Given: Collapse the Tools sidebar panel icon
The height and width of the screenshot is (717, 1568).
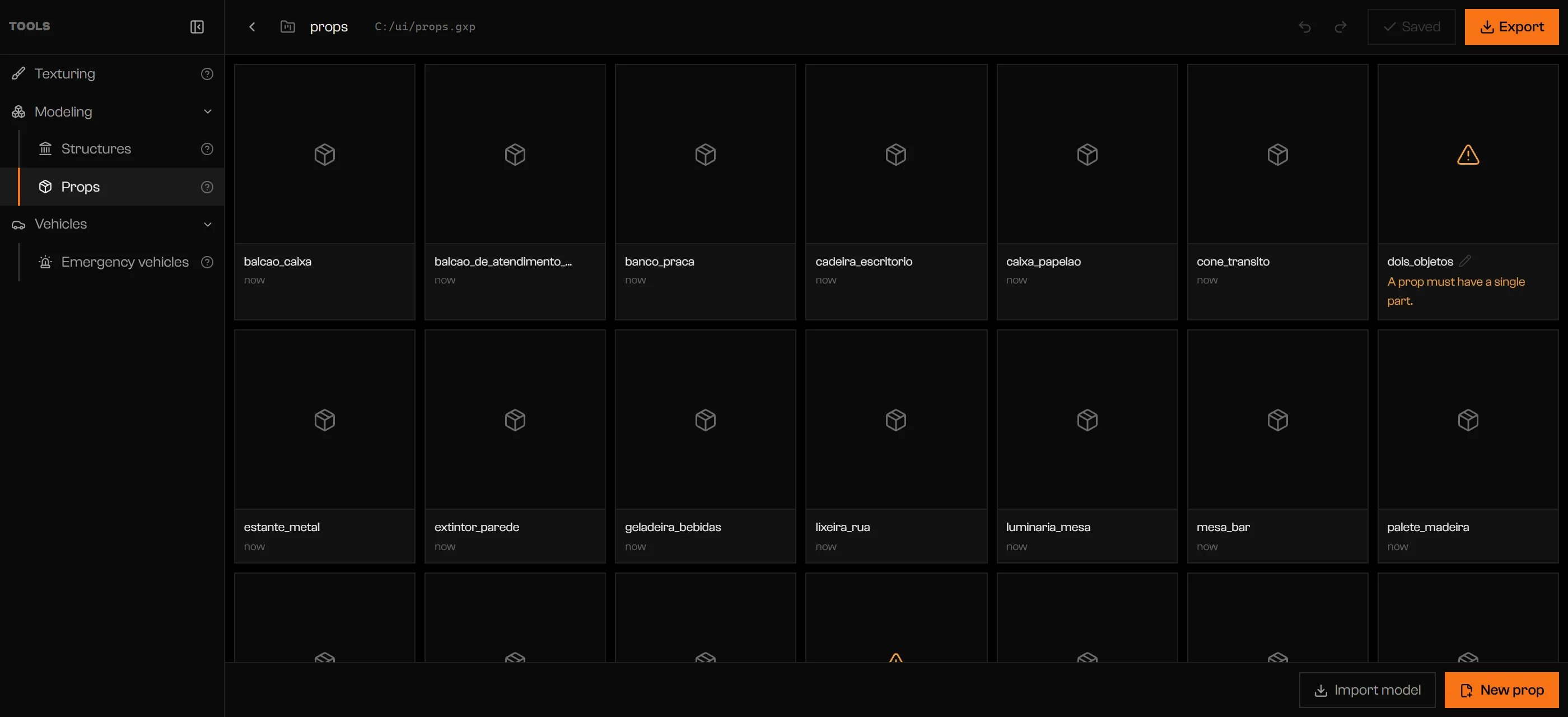Looking at the screenshot, I should coord(197,27).
